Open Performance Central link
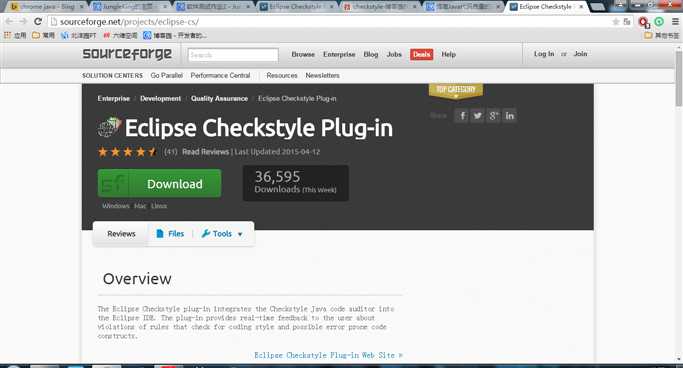683x368 pixels. pyautogui.click(x=220, y=75)
